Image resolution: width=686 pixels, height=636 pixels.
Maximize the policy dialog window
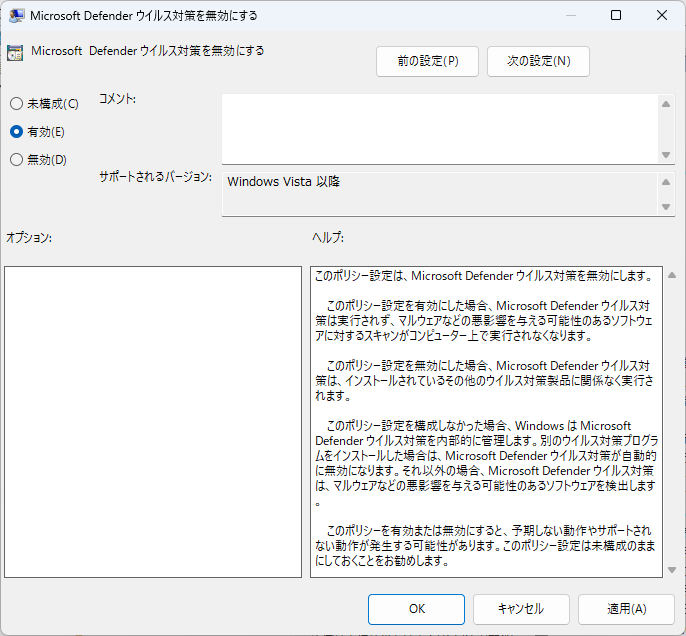616,15
